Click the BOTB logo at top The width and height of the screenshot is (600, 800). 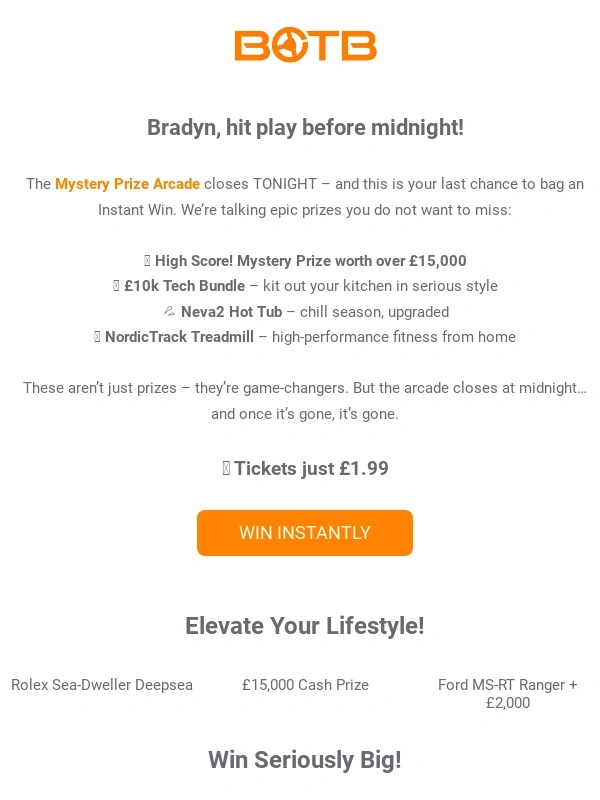(305, 45)
